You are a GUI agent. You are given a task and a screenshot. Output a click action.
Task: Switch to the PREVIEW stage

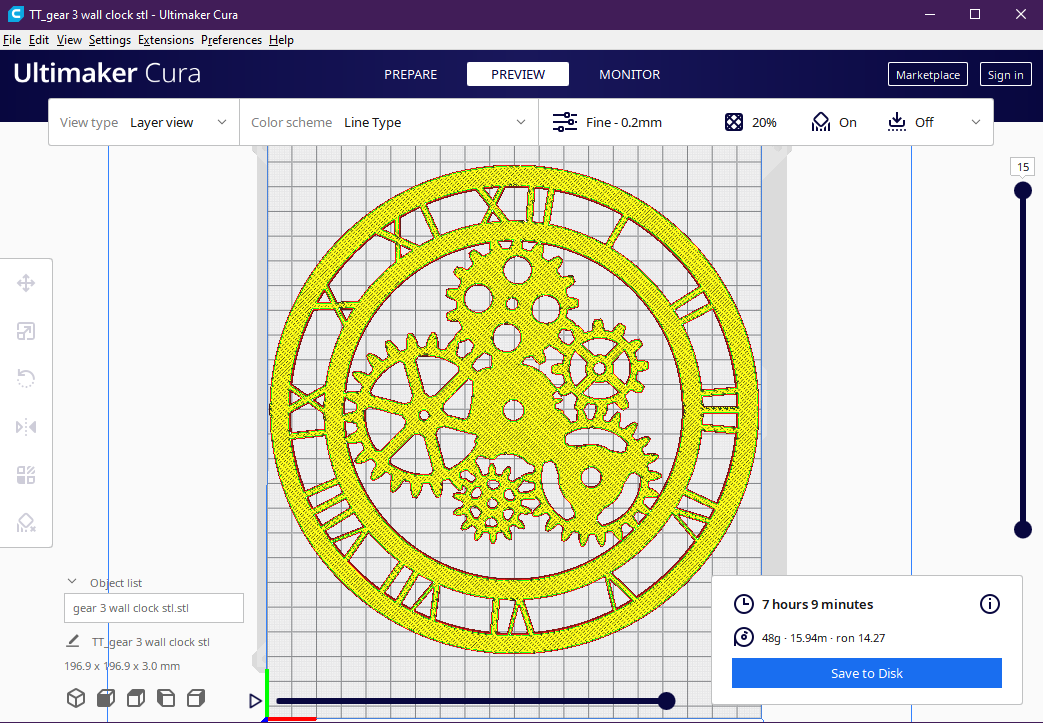pyautogui.click(x=518, y=74)
